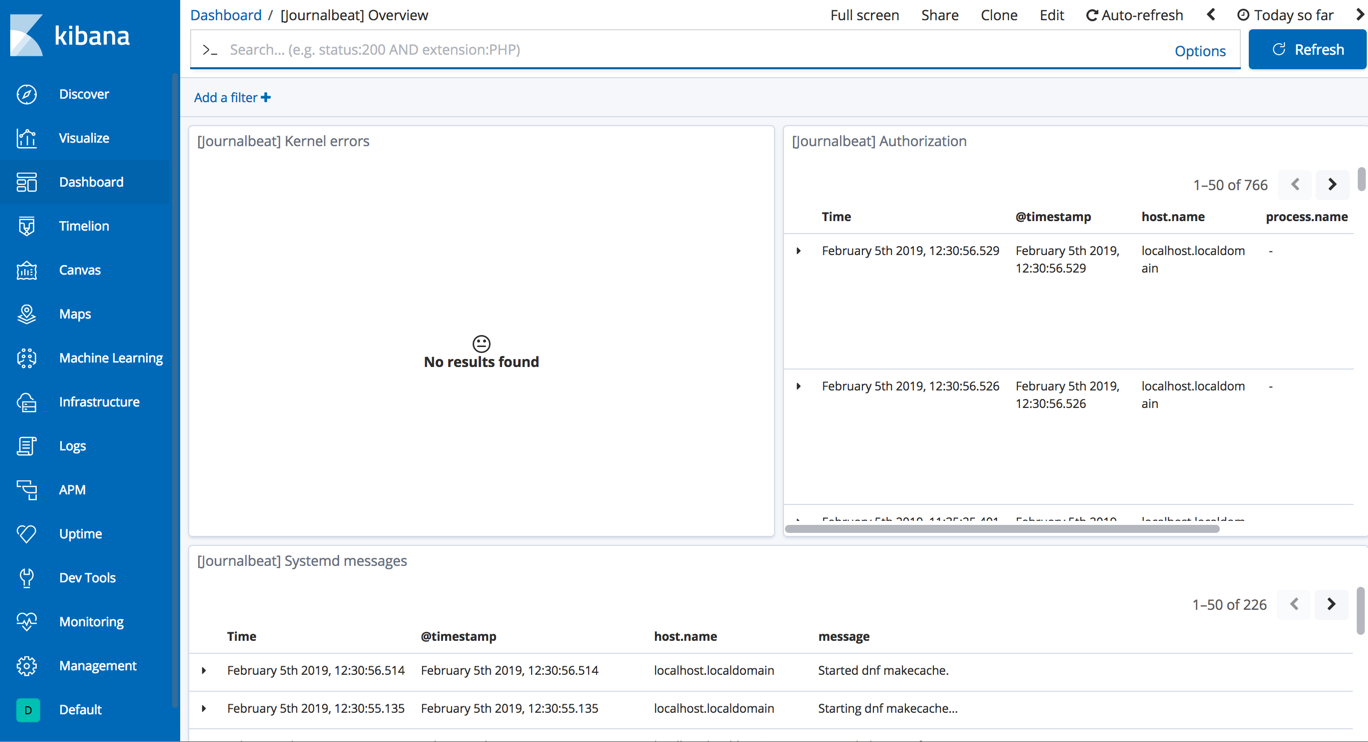Go to next page of Systemd messages
Screen dimensions: 1368x742
[x=1331, y=604]
